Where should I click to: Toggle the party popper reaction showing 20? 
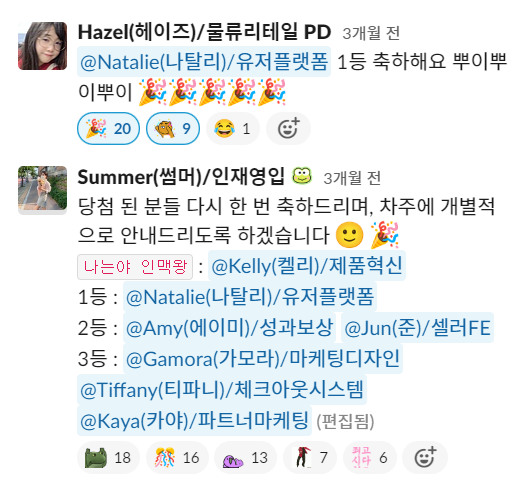(x=108, y=128)
